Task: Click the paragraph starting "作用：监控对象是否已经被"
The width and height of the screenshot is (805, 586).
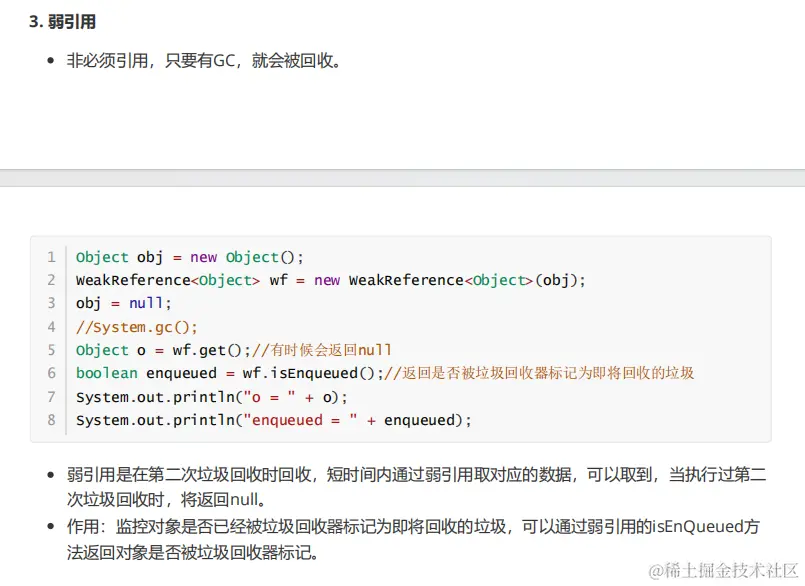Action: coord(413,539)
